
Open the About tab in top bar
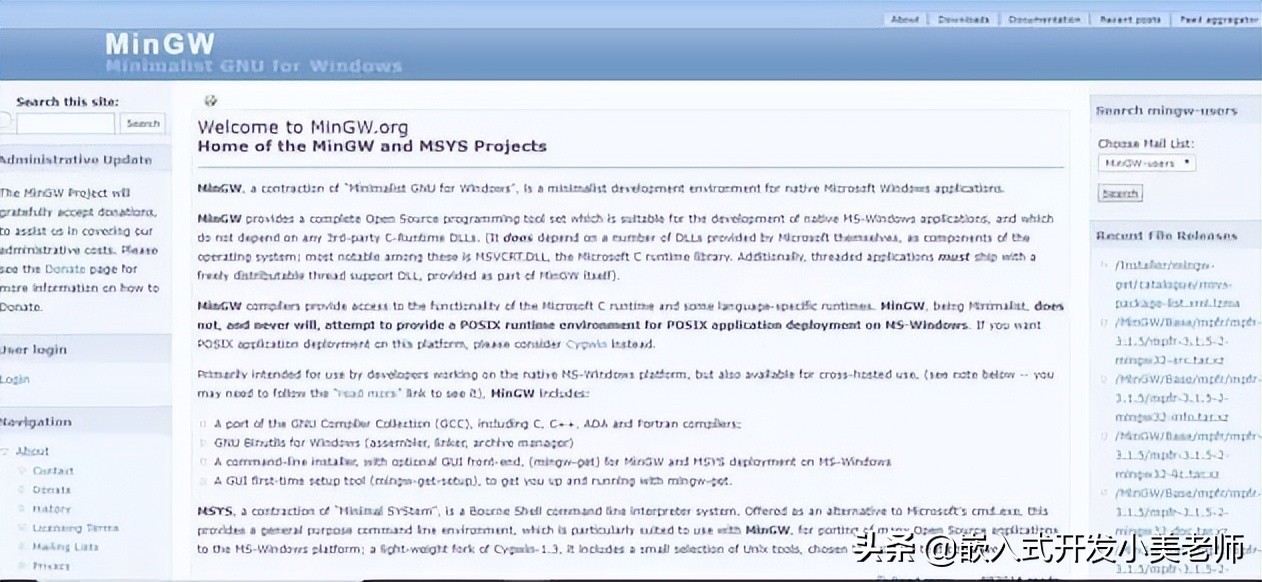coord(904,19)
